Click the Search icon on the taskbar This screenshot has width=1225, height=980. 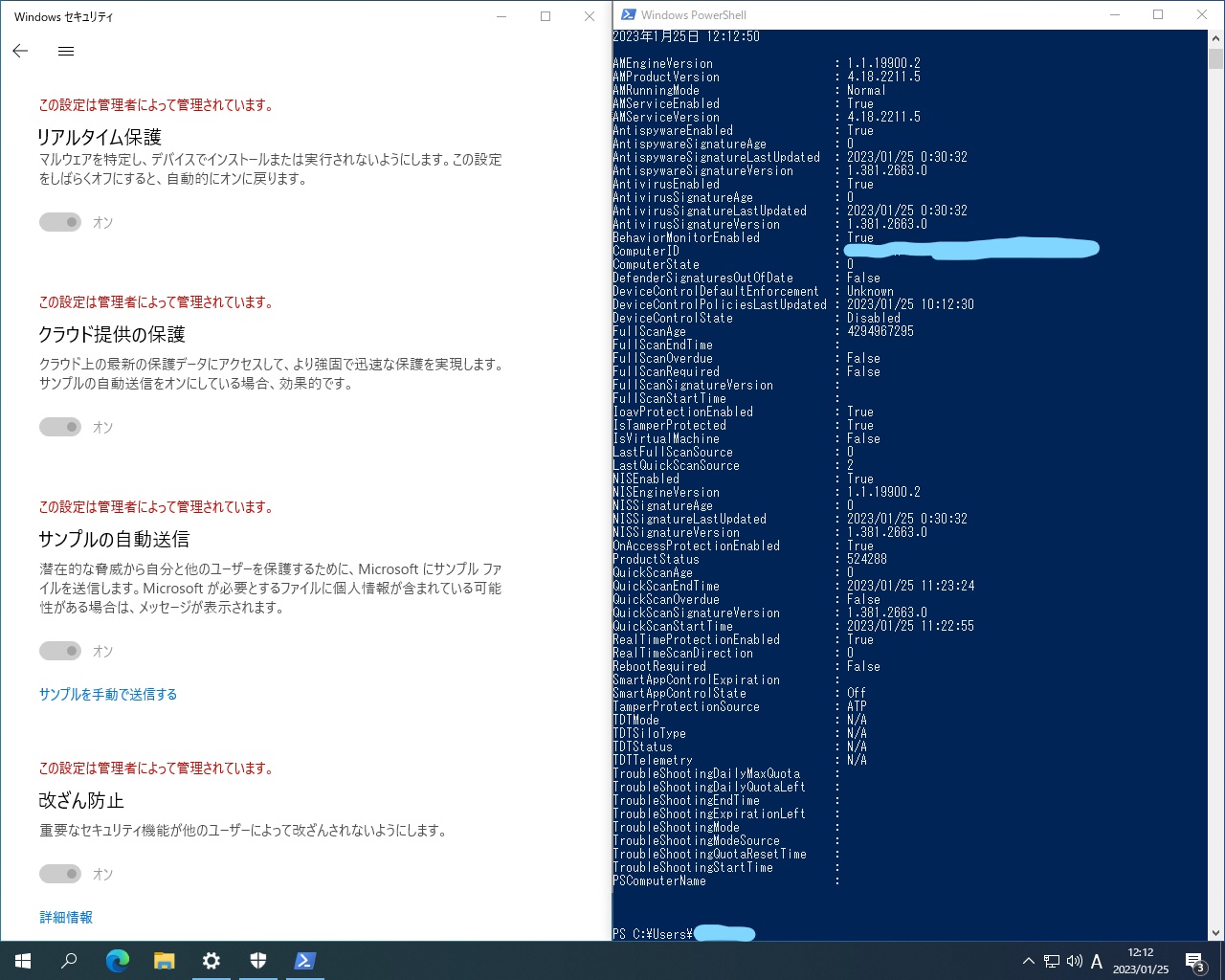68,961
